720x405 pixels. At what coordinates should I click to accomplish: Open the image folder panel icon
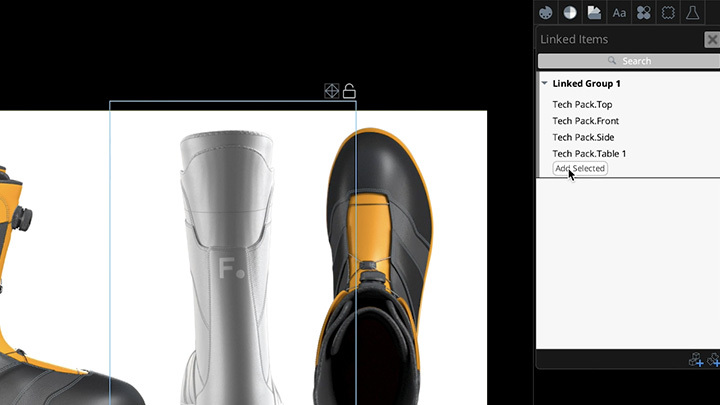(x=594, y=12)
